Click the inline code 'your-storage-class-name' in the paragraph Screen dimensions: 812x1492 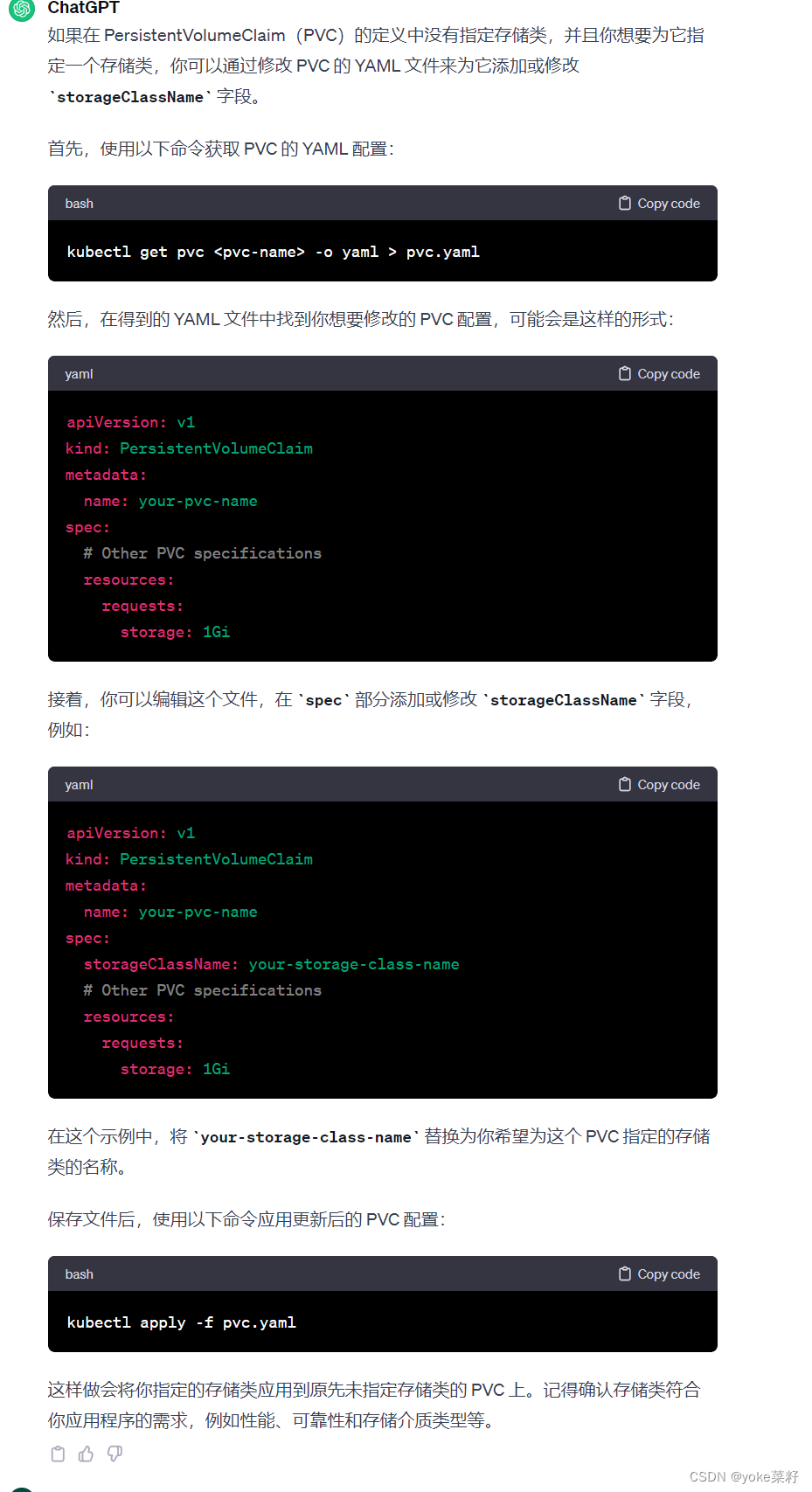click(x=306, y=1137)
